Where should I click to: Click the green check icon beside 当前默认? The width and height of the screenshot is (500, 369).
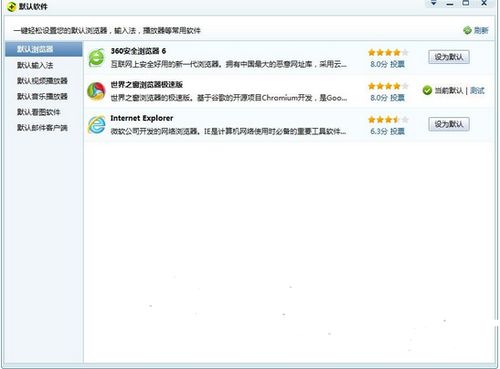tap(427, 90)
